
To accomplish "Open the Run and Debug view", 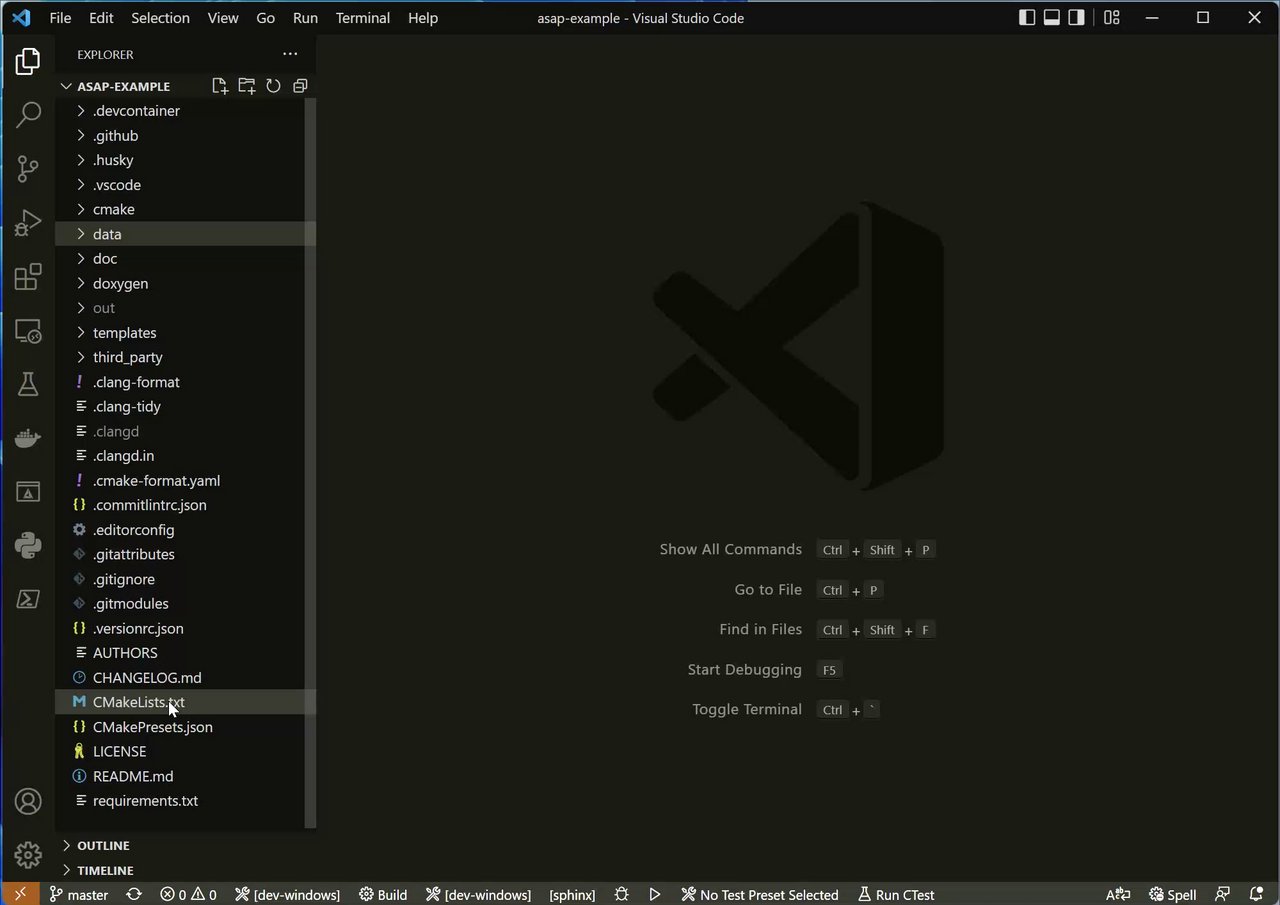I will [28, 222].
